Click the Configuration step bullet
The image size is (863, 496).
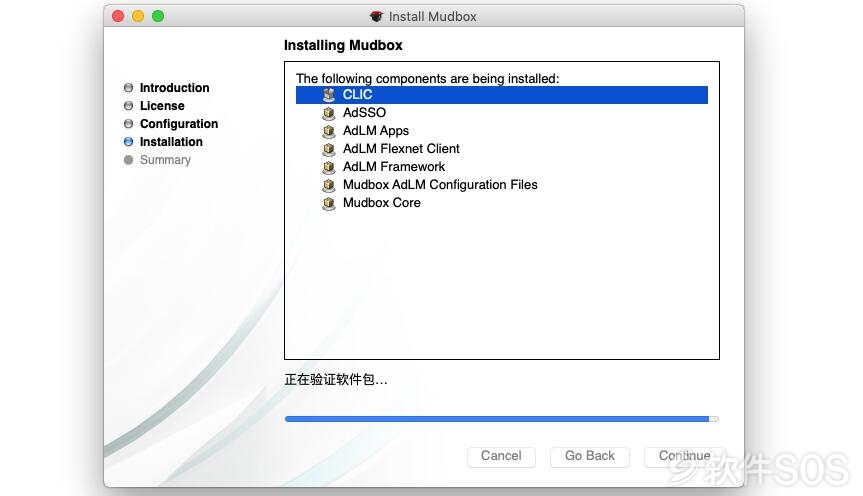point(128,123)
